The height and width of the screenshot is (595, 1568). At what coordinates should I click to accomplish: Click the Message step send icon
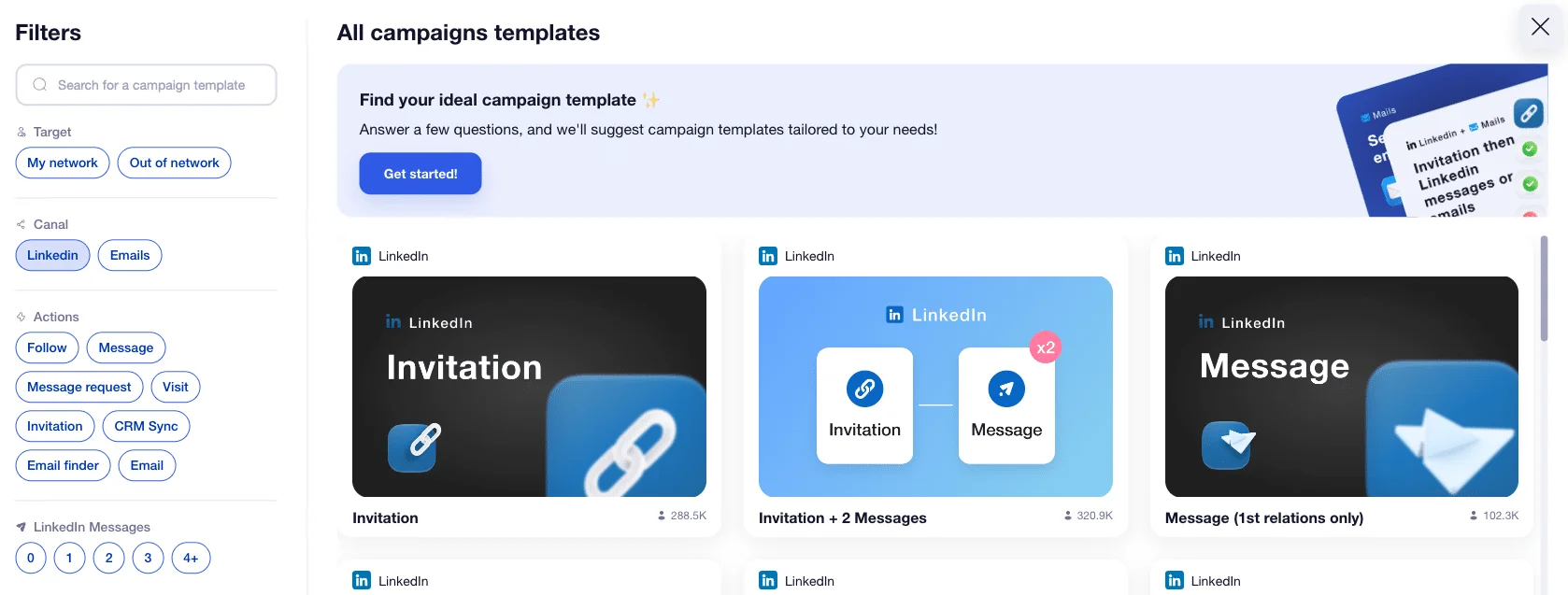(1006, 389)
